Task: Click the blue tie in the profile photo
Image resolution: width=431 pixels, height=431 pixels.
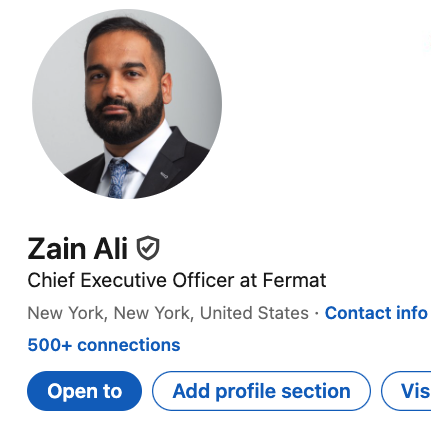Action: click(x=117, y=178)
